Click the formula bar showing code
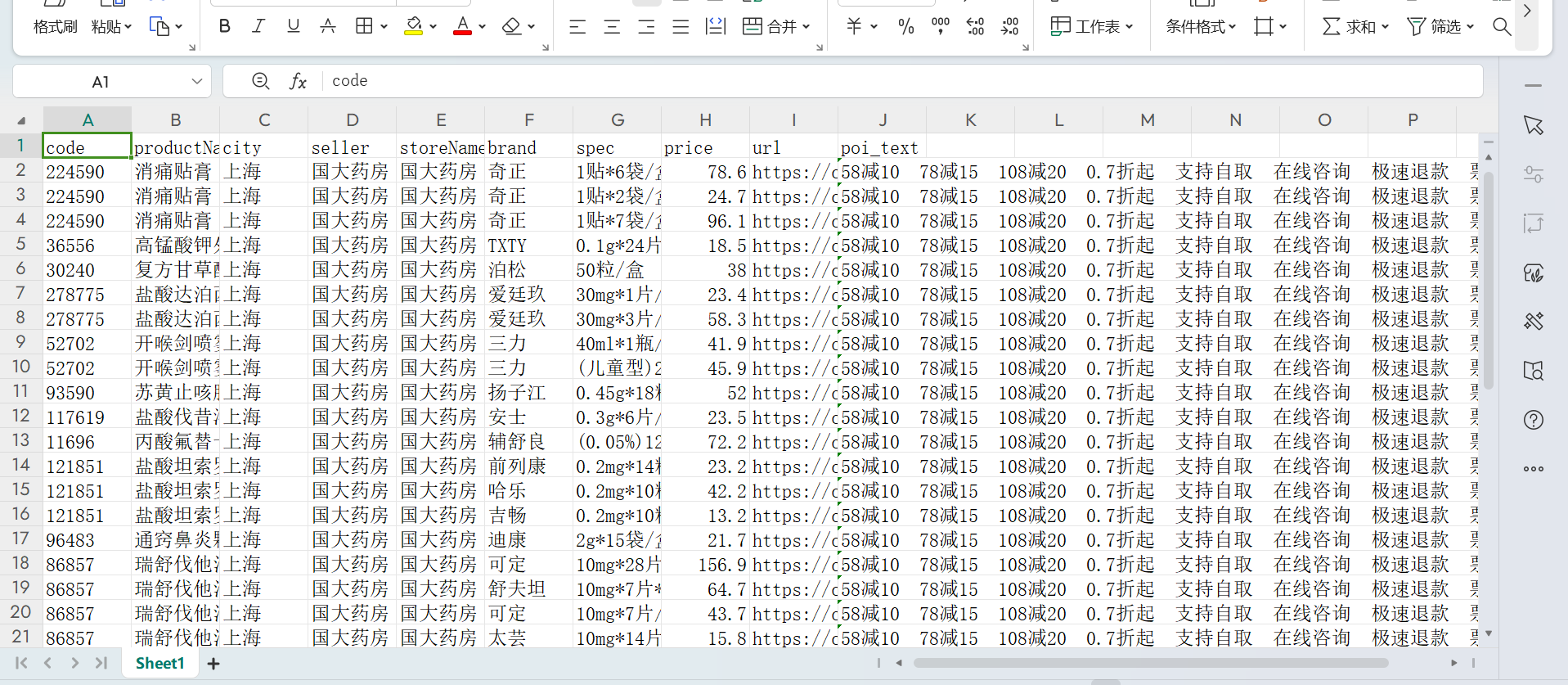The width and height of the screenshot is (1568, 685). point(903,81)
